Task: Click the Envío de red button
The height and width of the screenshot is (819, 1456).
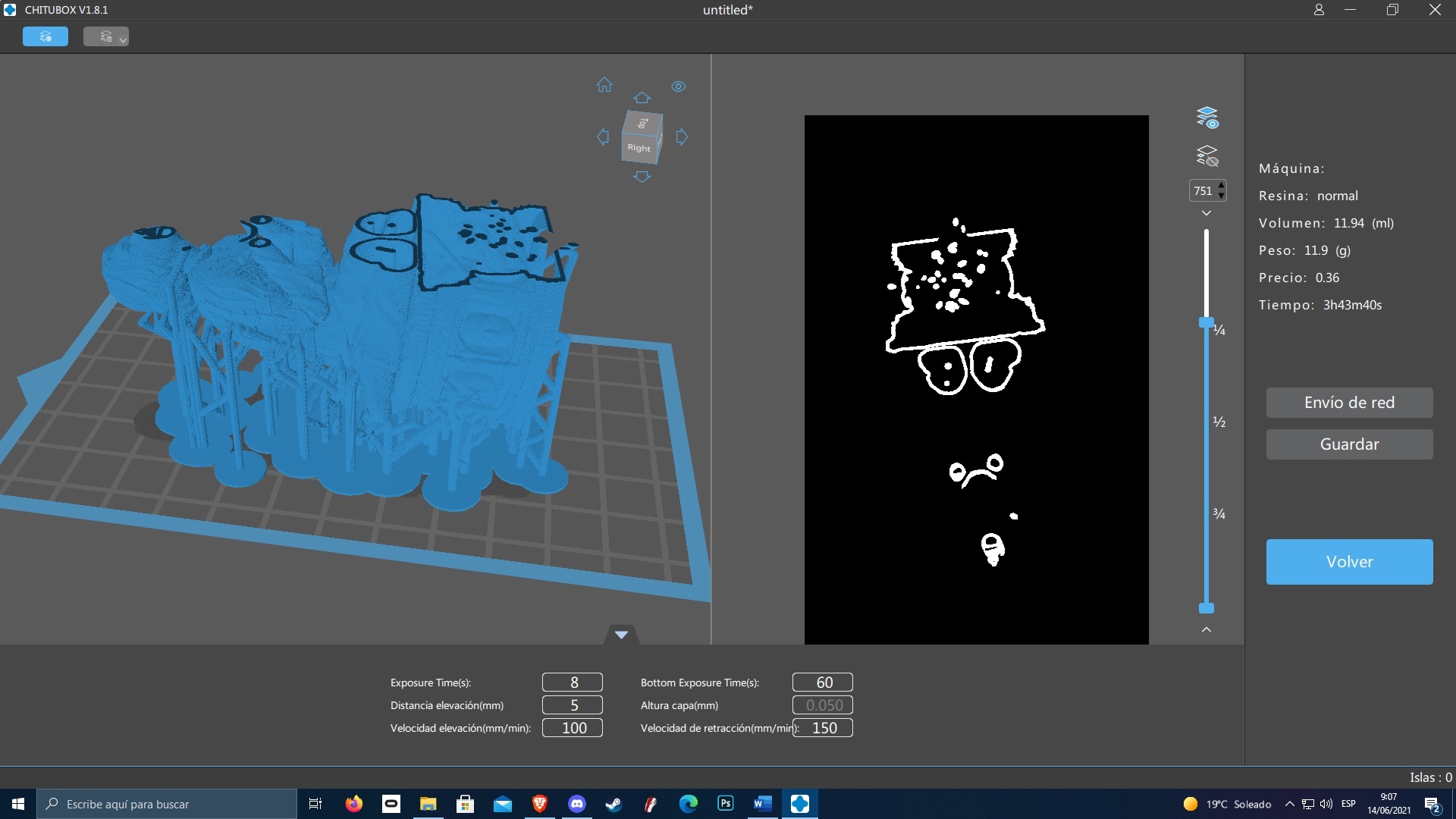Action: (x=1349, y=401)
